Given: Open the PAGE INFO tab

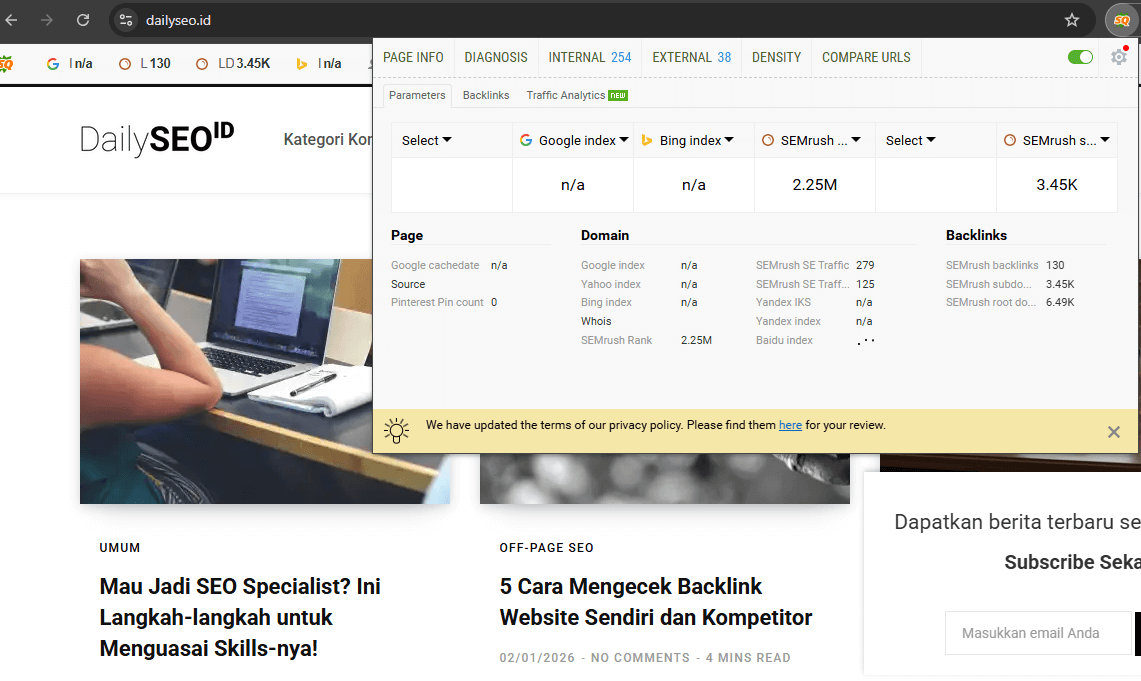Looking at the screenshot, I should (413, 57).
